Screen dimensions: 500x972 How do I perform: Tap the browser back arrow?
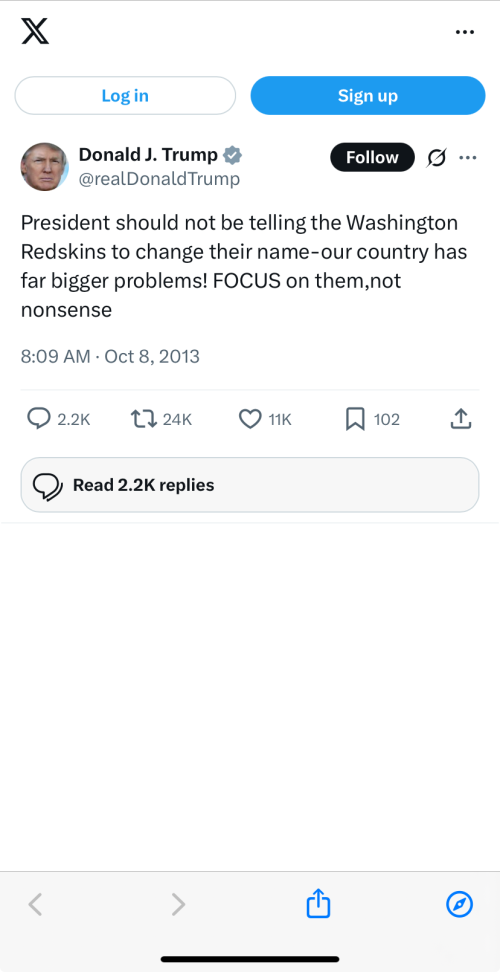click(x=35, y=904)
